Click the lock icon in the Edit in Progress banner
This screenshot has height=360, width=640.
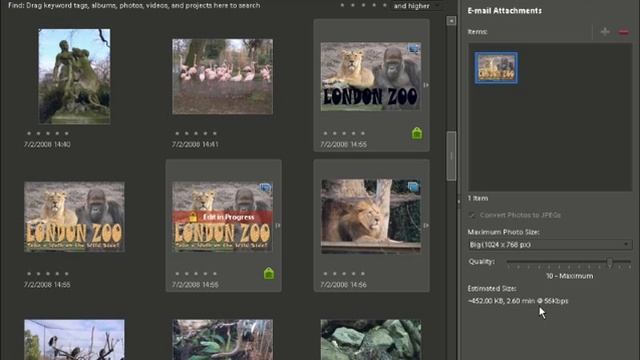(x=193, y=218)
